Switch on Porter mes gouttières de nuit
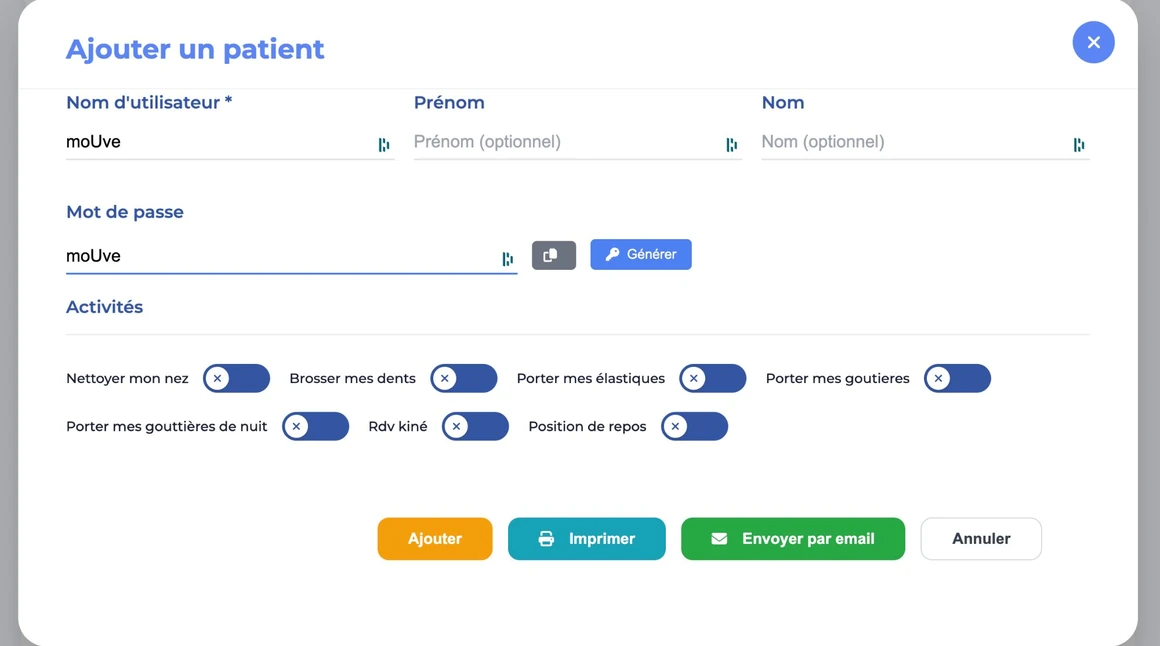The image size is (1160, 646). (x=316, y=427)
